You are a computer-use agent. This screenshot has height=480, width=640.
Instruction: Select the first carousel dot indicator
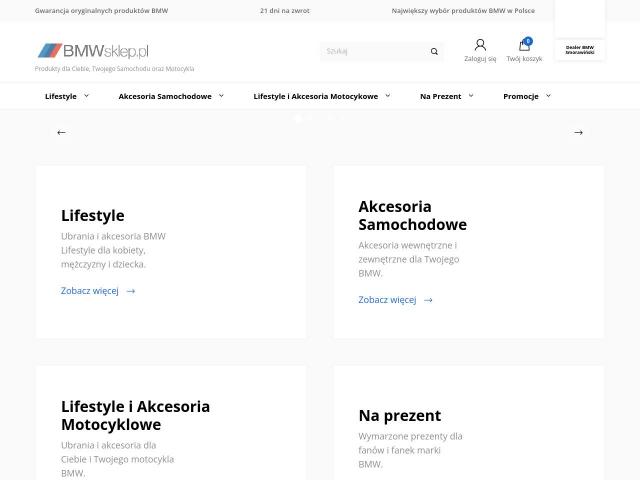(298, 118)
